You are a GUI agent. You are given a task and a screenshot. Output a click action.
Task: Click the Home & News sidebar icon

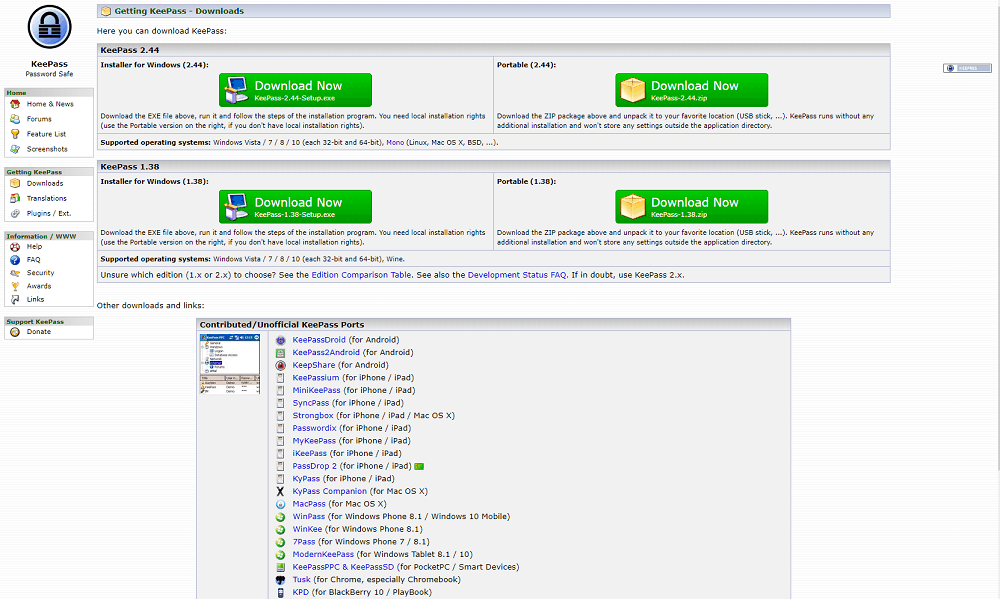coord(15,104)
